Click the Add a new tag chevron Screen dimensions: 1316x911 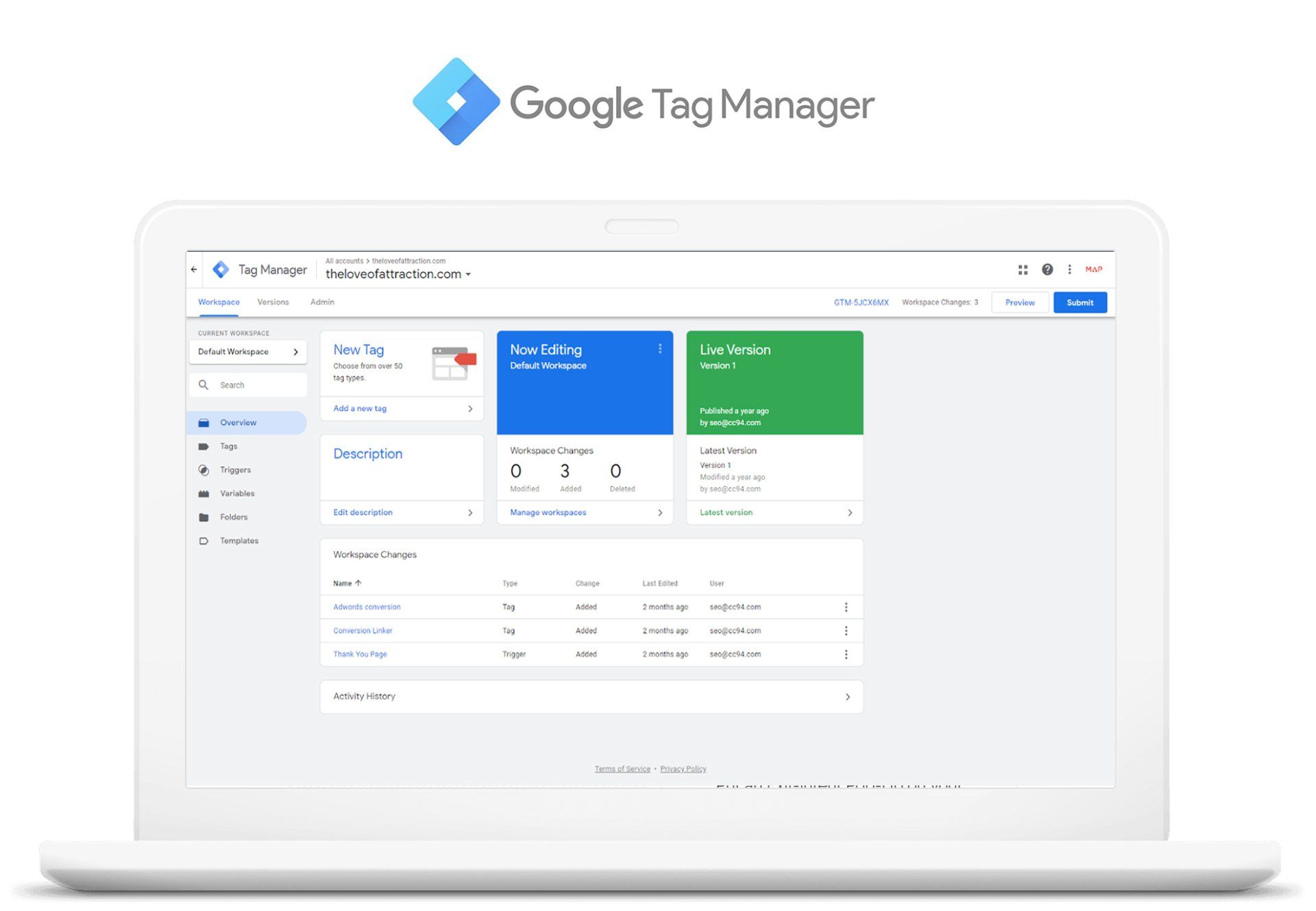click(x=470, y=409)
